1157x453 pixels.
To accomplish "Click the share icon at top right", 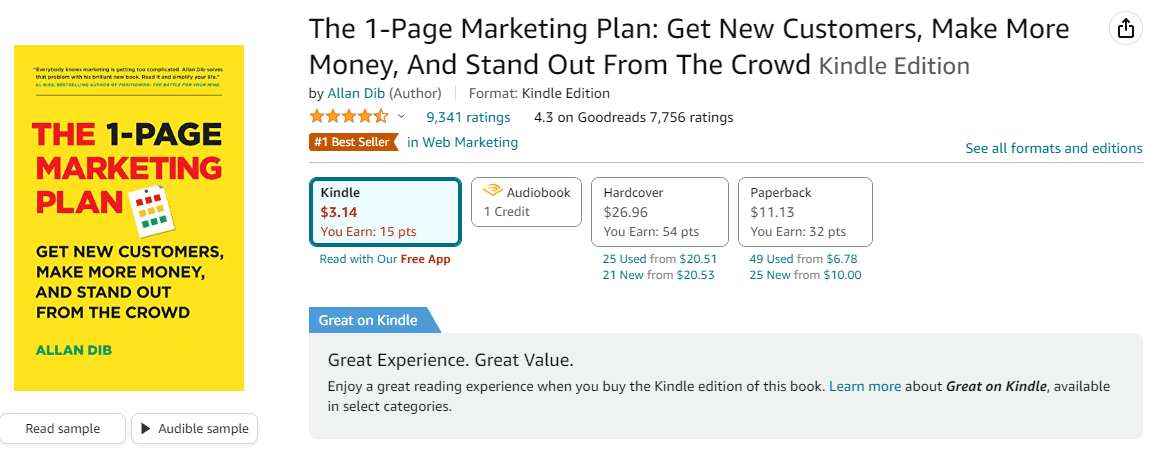I will click(1126, 29).
